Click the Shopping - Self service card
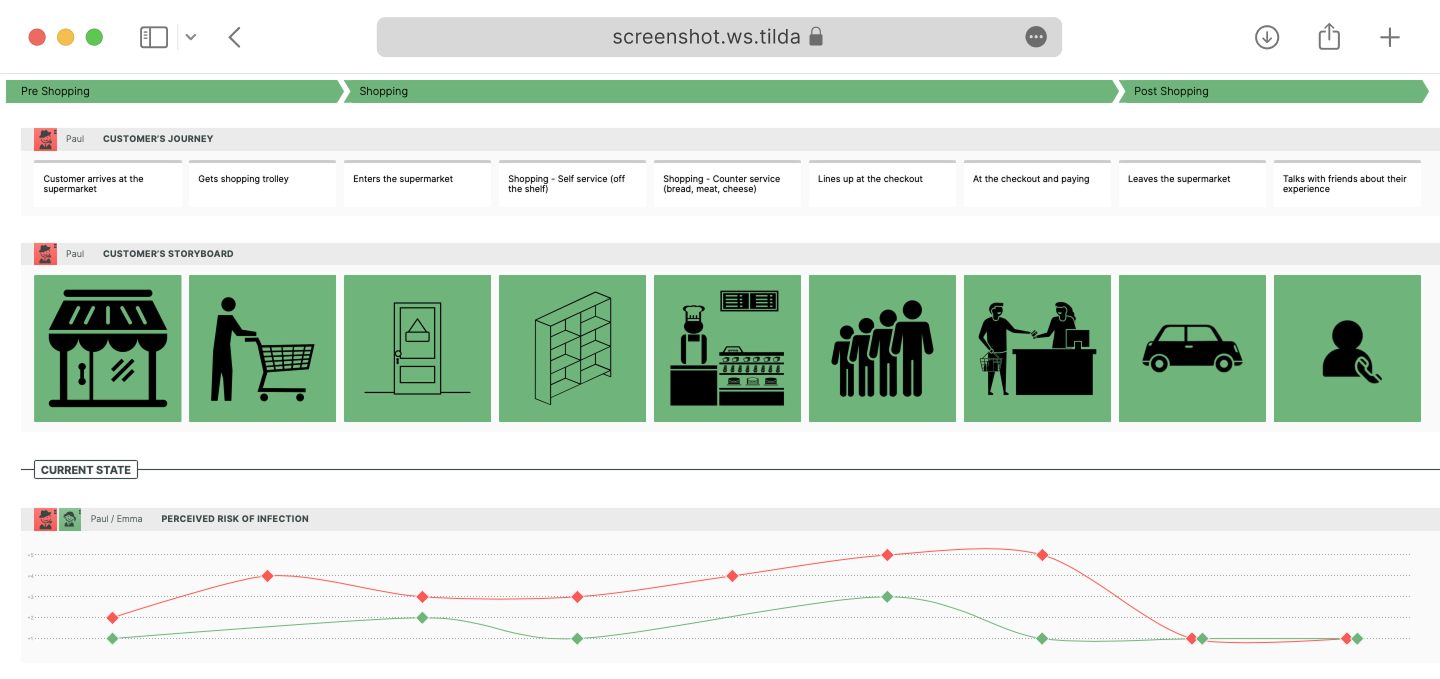The image size is (1440, 679). tap(573, 184)
